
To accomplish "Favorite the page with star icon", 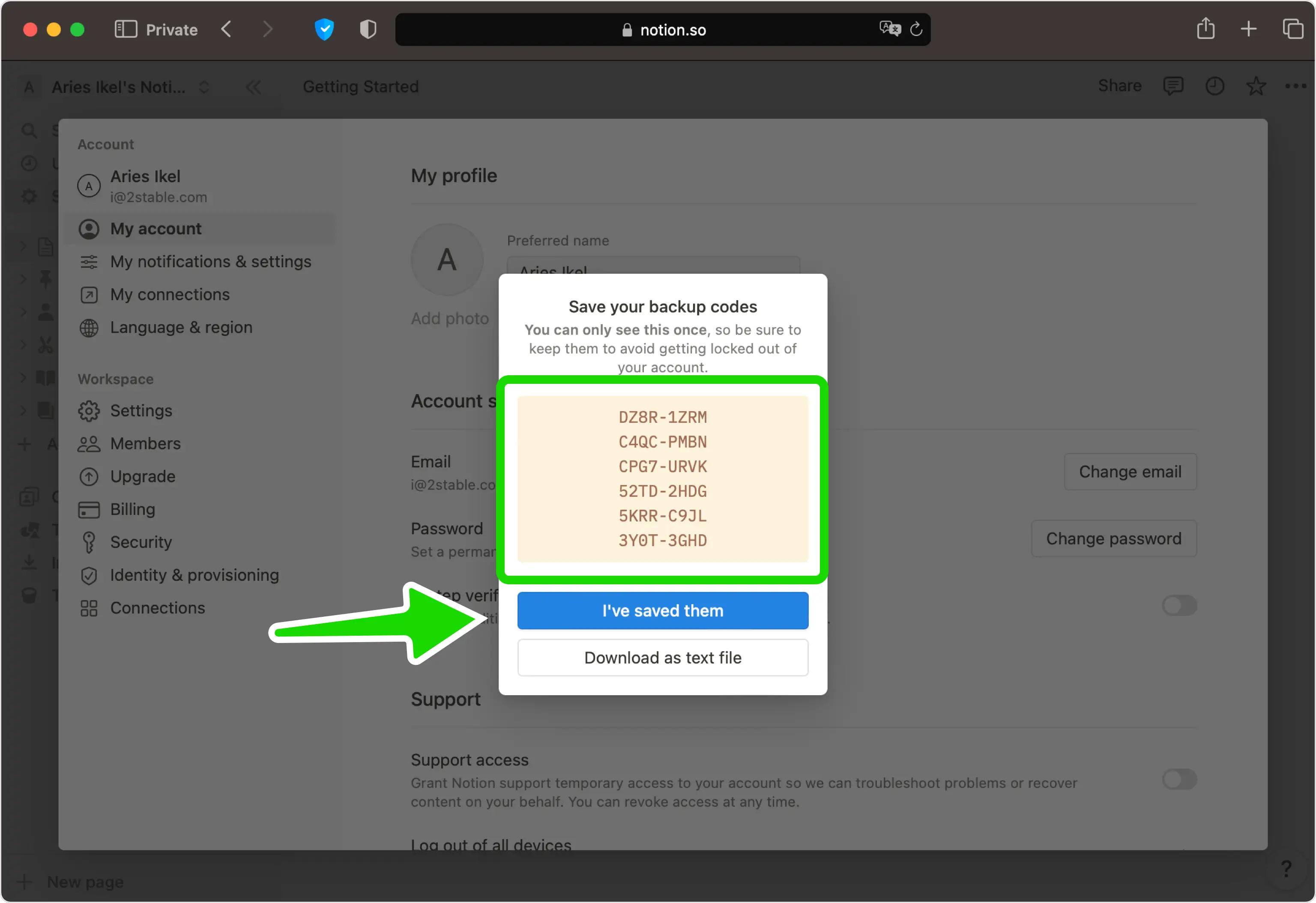I will point(1256,86).
